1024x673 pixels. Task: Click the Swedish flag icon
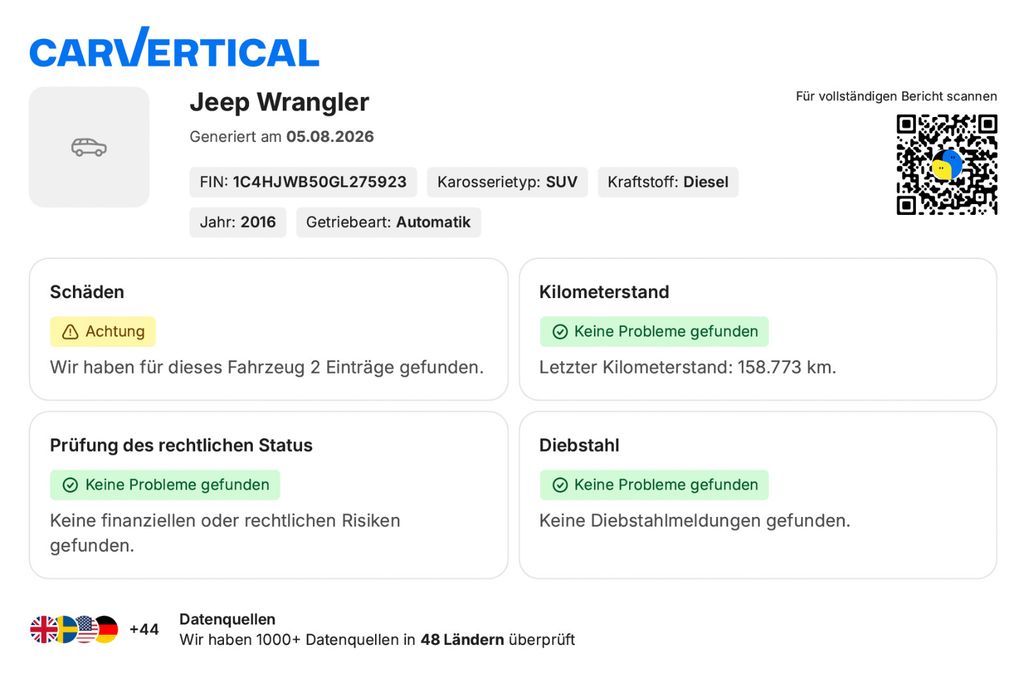point(66,629)
